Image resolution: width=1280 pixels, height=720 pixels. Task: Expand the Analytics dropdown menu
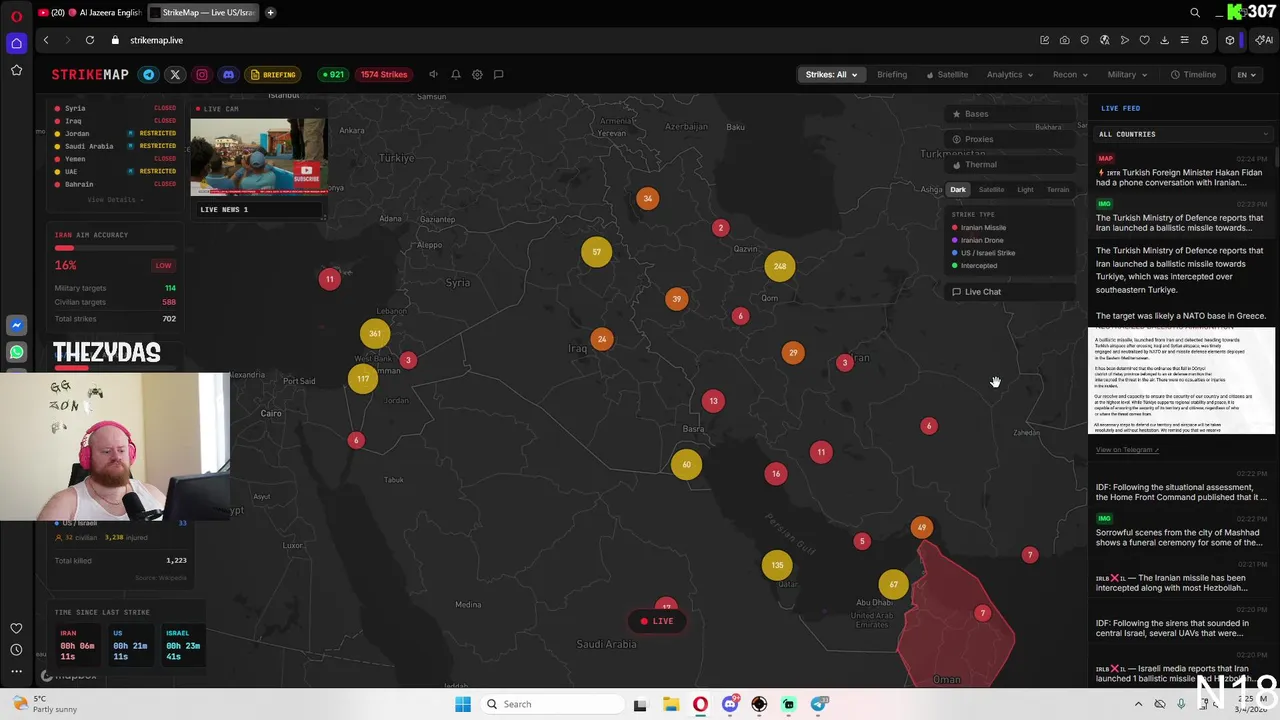[x=1010, y=74]
